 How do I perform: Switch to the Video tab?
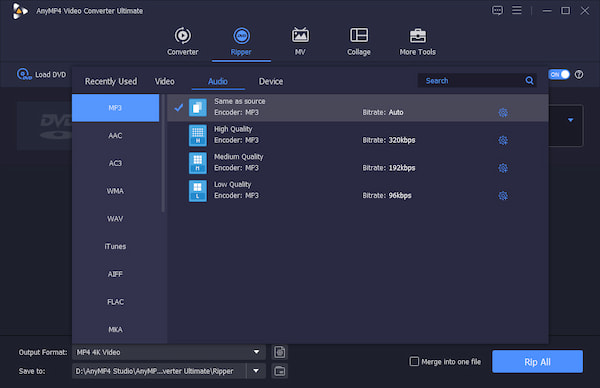[x=165, y=81]
